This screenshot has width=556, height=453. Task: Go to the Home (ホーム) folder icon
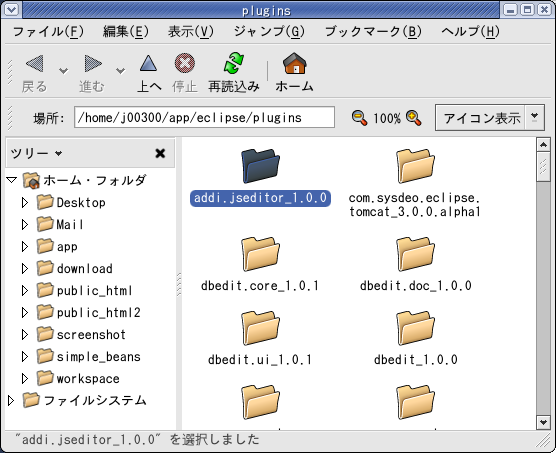(294, 63)
